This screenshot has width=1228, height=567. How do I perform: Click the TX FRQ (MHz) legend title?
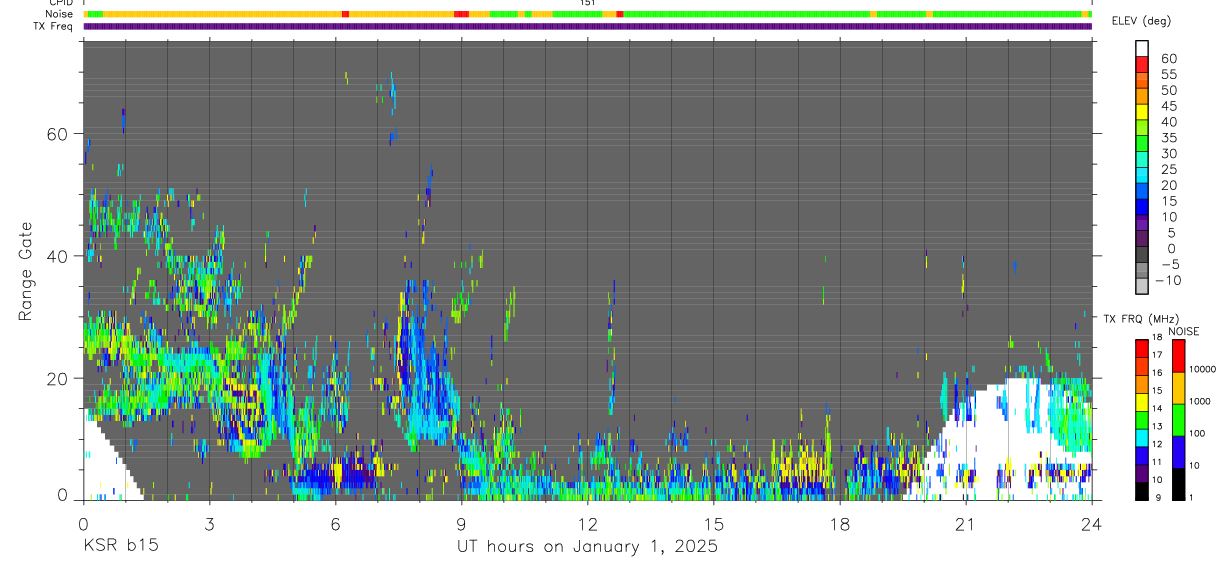pos(1135,318)
